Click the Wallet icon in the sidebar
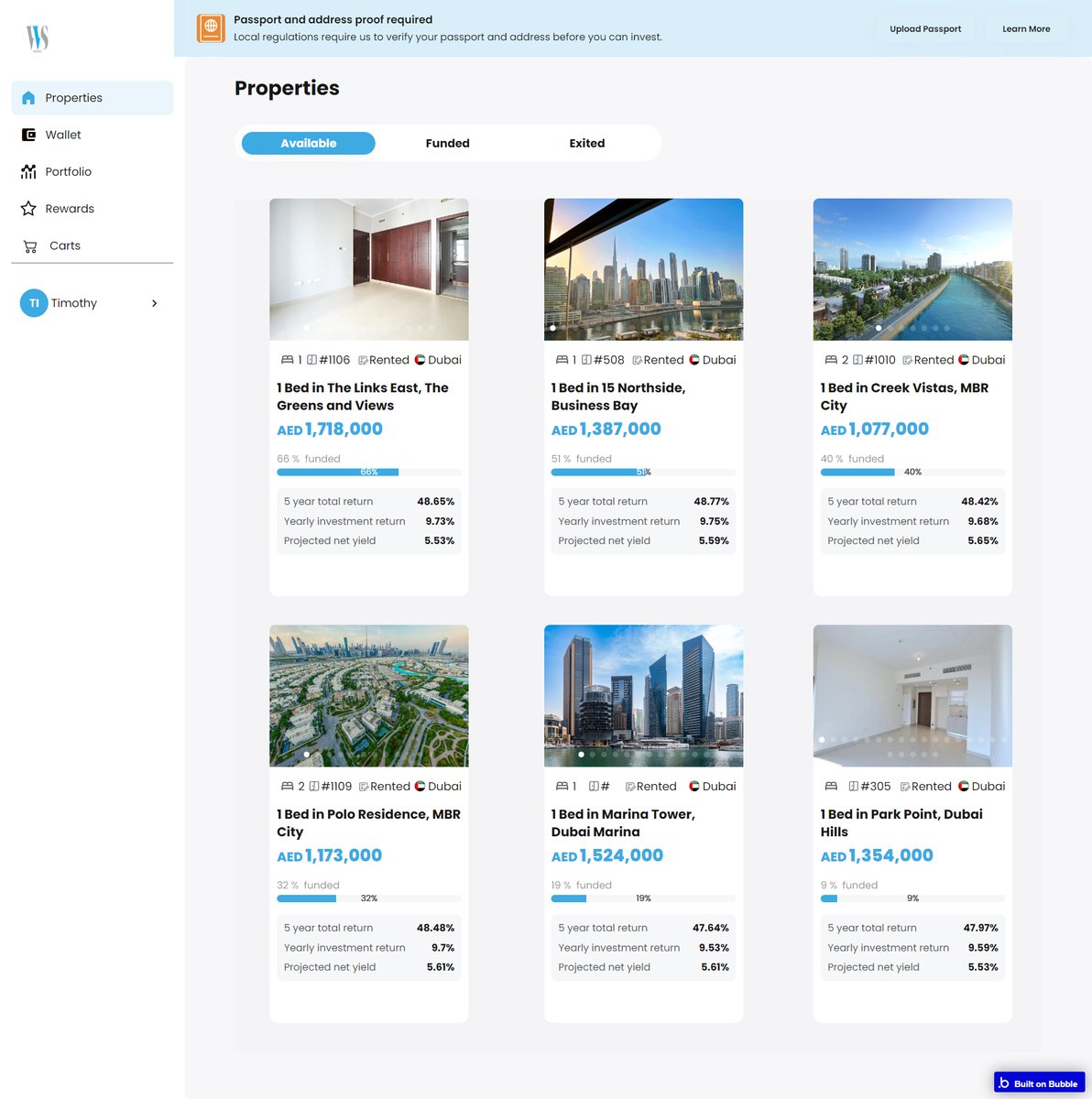This screenshot has height=1099, width=1092. (28, 135)
